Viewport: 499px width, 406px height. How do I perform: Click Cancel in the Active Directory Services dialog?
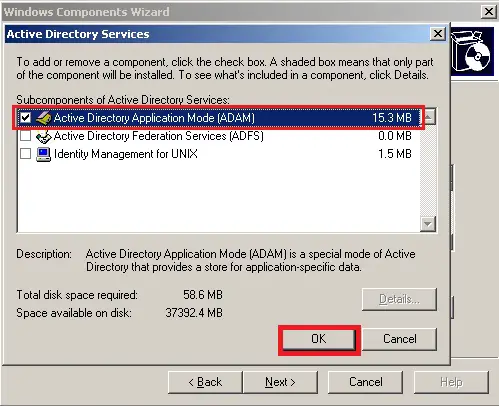[399, 339]
